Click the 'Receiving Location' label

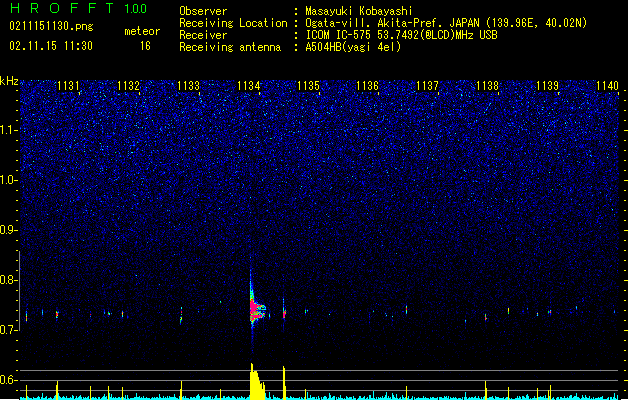[233, 23]
